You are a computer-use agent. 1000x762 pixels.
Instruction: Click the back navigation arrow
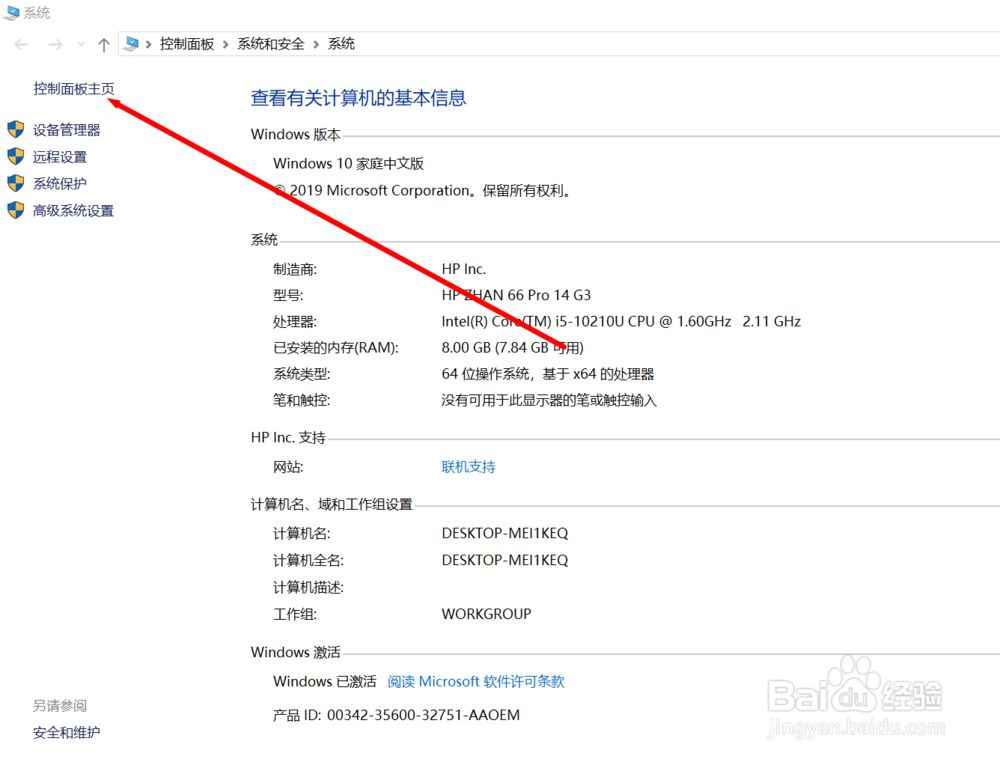pyautogui.click(x=20, y=43)
